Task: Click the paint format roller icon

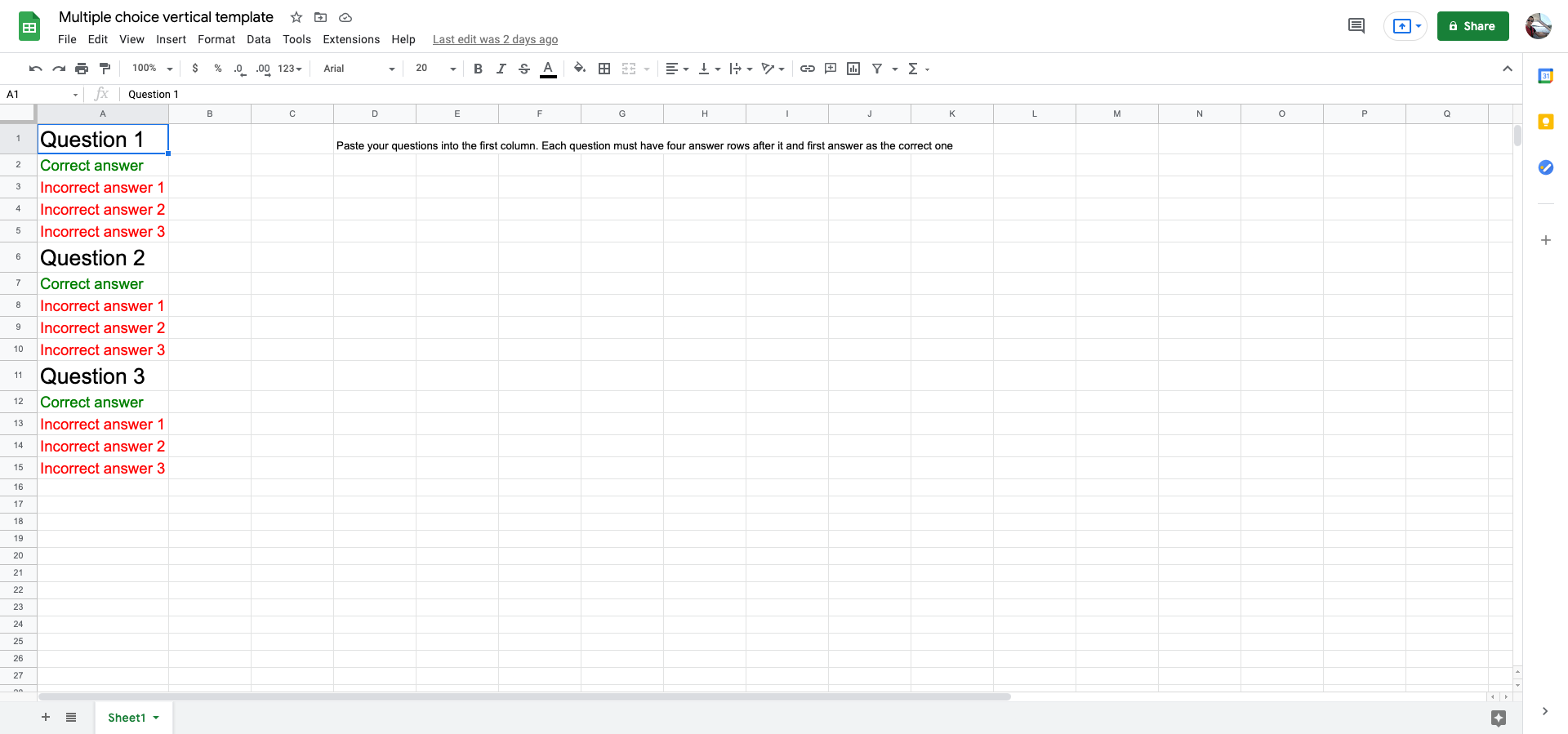Action: coord(105,69)
